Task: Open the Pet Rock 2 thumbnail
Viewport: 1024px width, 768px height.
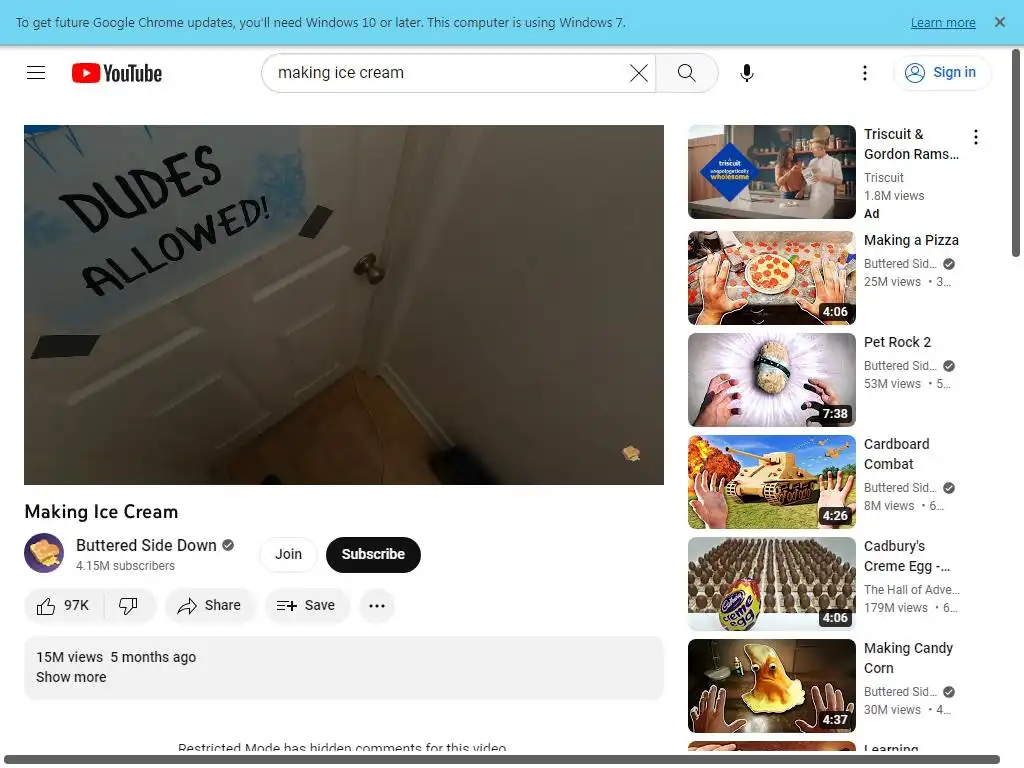Action: (x=771, y=380)
